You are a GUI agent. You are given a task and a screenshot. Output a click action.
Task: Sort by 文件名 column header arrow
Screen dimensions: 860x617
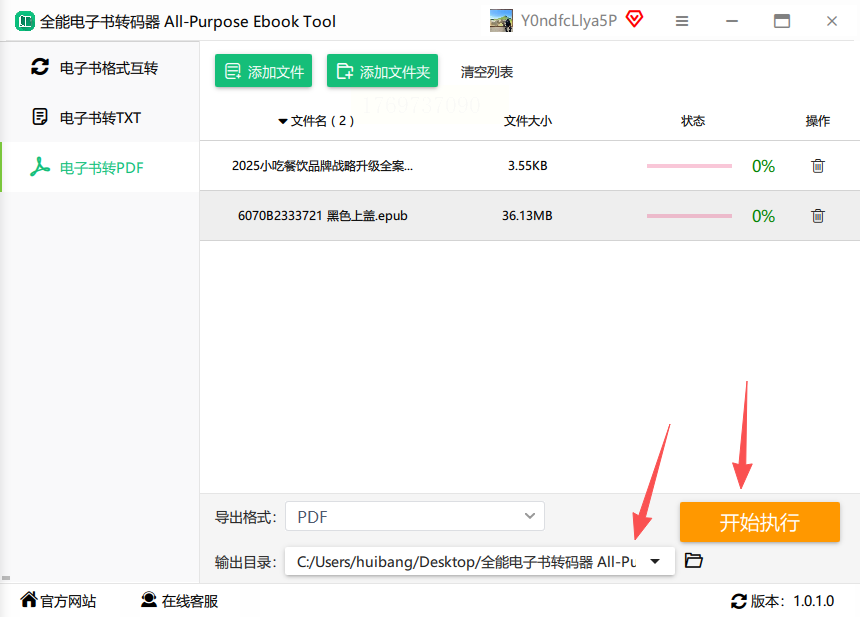(x=282, y=121)
